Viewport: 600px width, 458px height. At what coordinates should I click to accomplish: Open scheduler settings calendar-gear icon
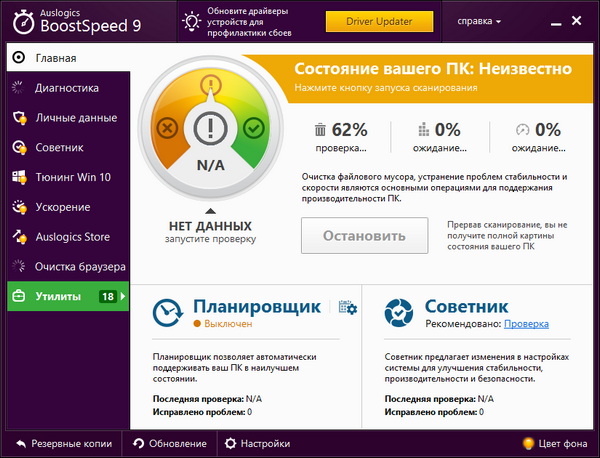coord(348,307)
